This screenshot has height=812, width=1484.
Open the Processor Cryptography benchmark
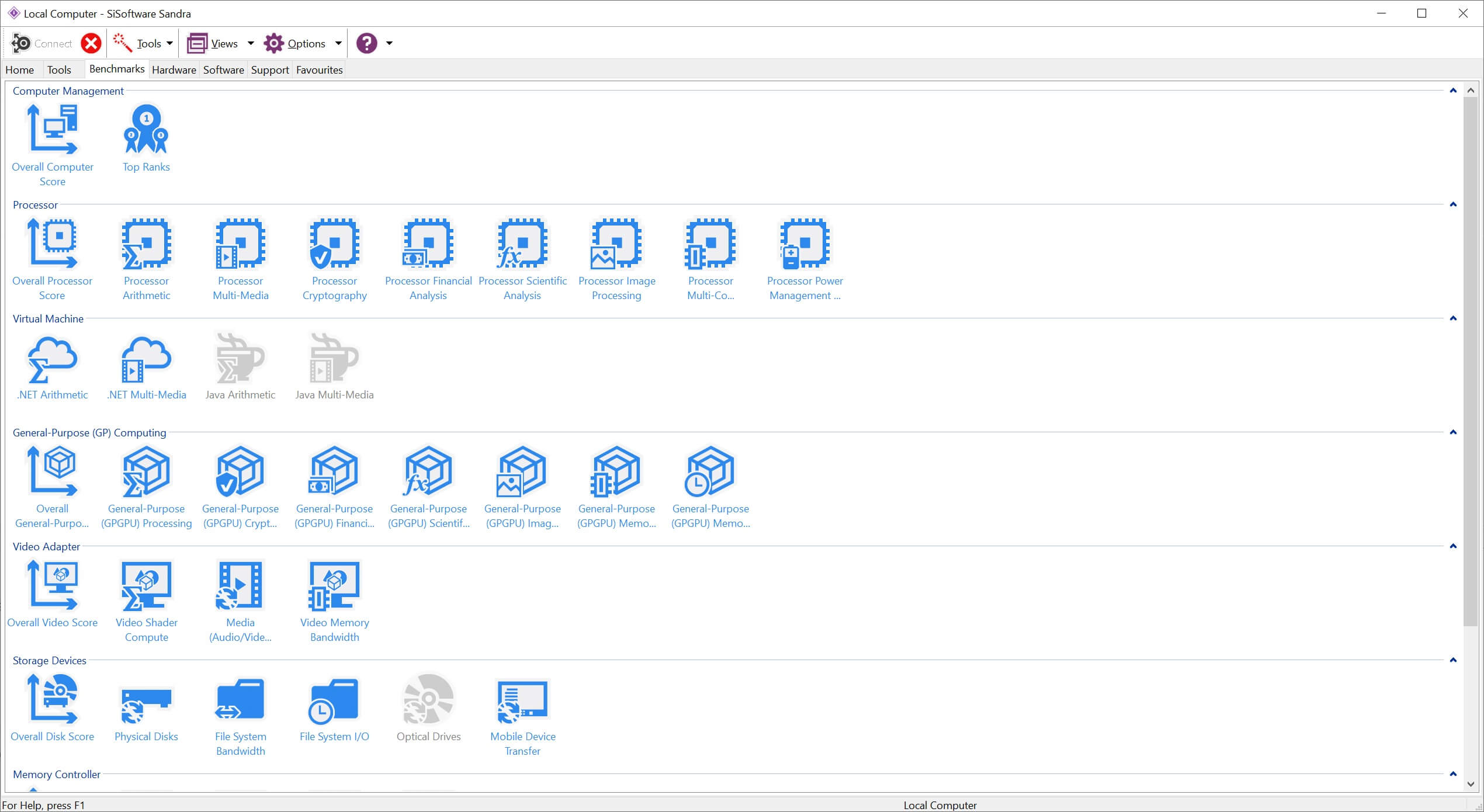[x=334, y=244]
